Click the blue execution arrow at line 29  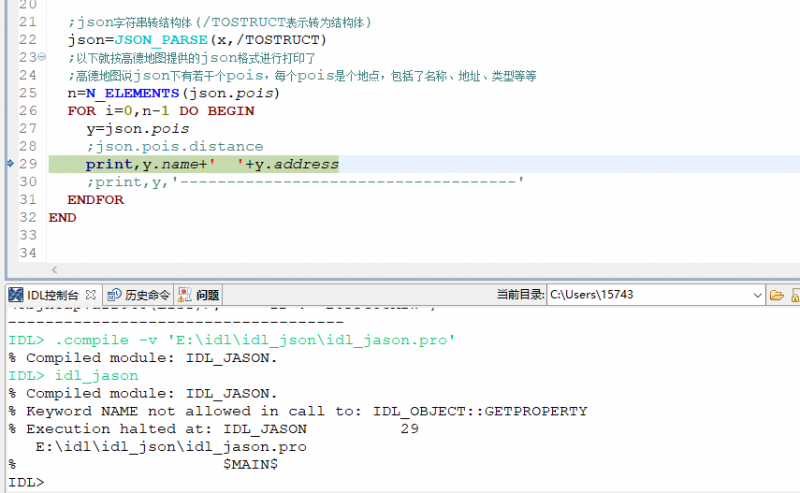9,163
